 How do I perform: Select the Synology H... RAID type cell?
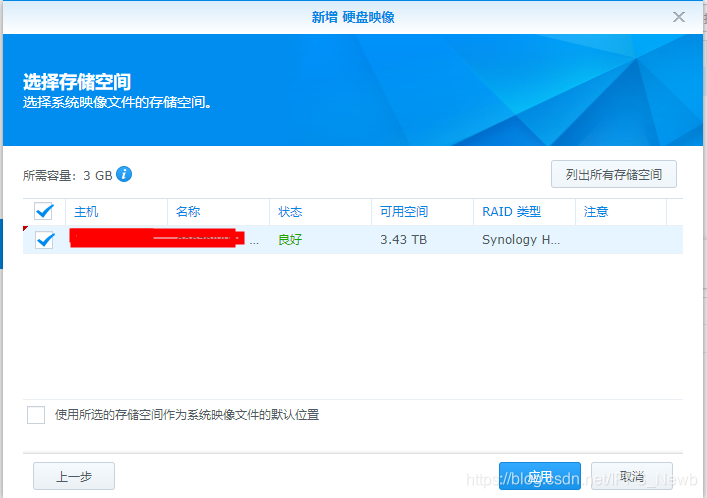[x=521, y=240]
